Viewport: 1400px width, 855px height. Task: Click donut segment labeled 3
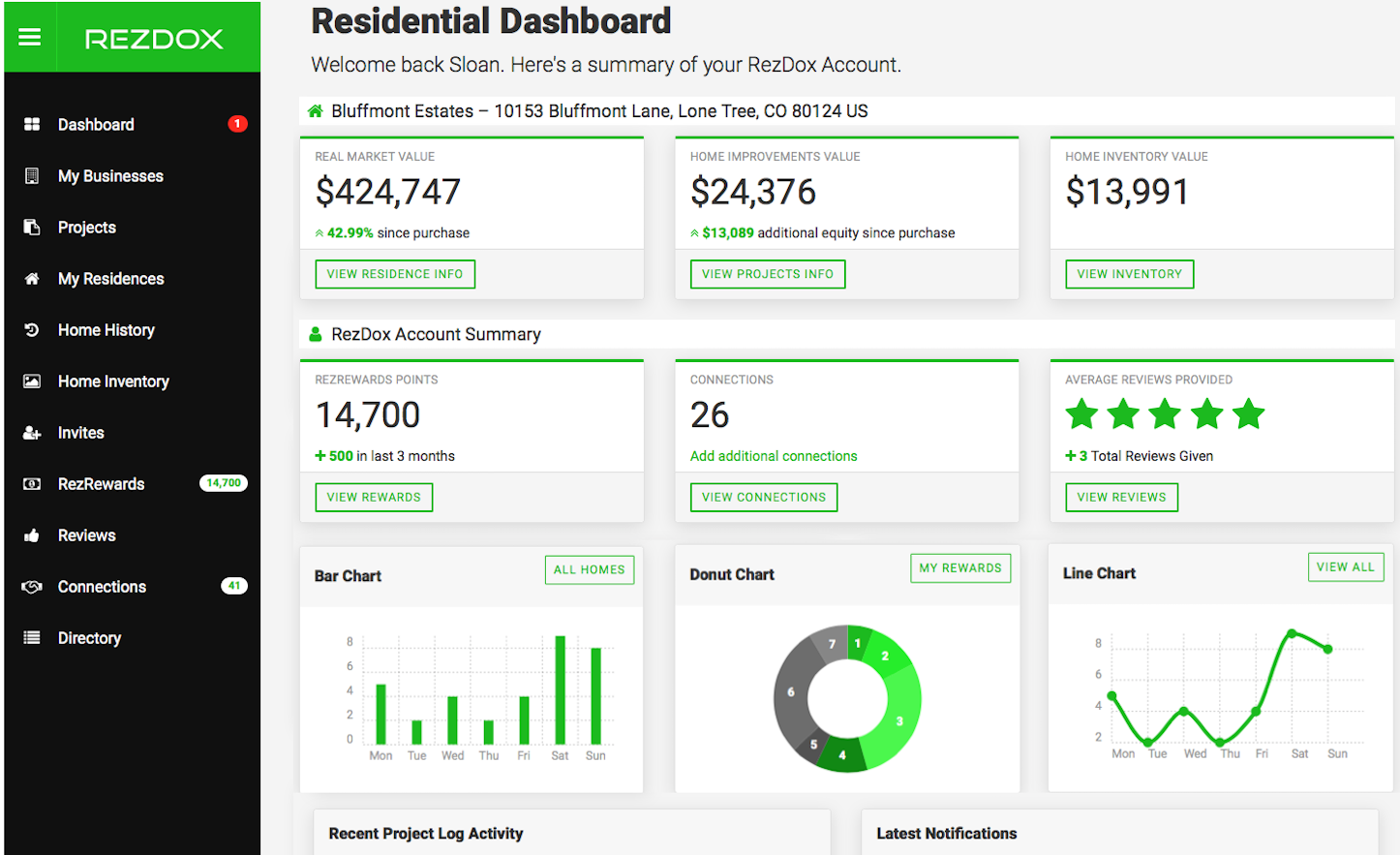[898, 719]
